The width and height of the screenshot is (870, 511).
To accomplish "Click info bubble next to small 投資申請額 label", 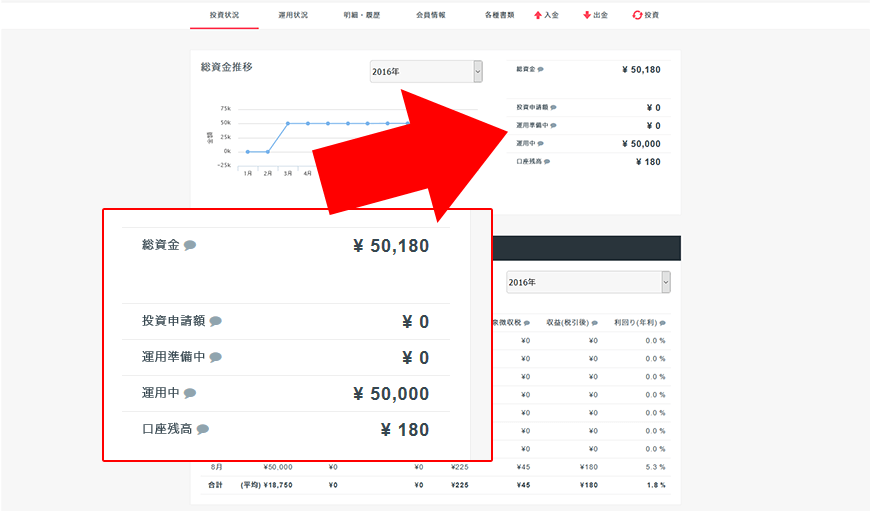I will click(x=553, y=107).
